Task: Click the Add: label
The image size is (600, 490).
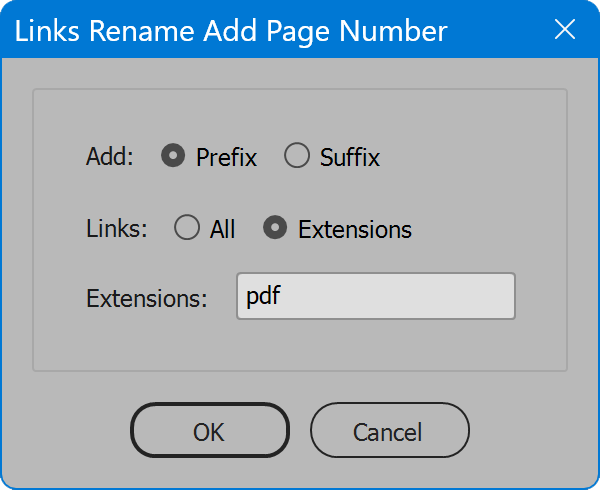Action: click(110, 156)
